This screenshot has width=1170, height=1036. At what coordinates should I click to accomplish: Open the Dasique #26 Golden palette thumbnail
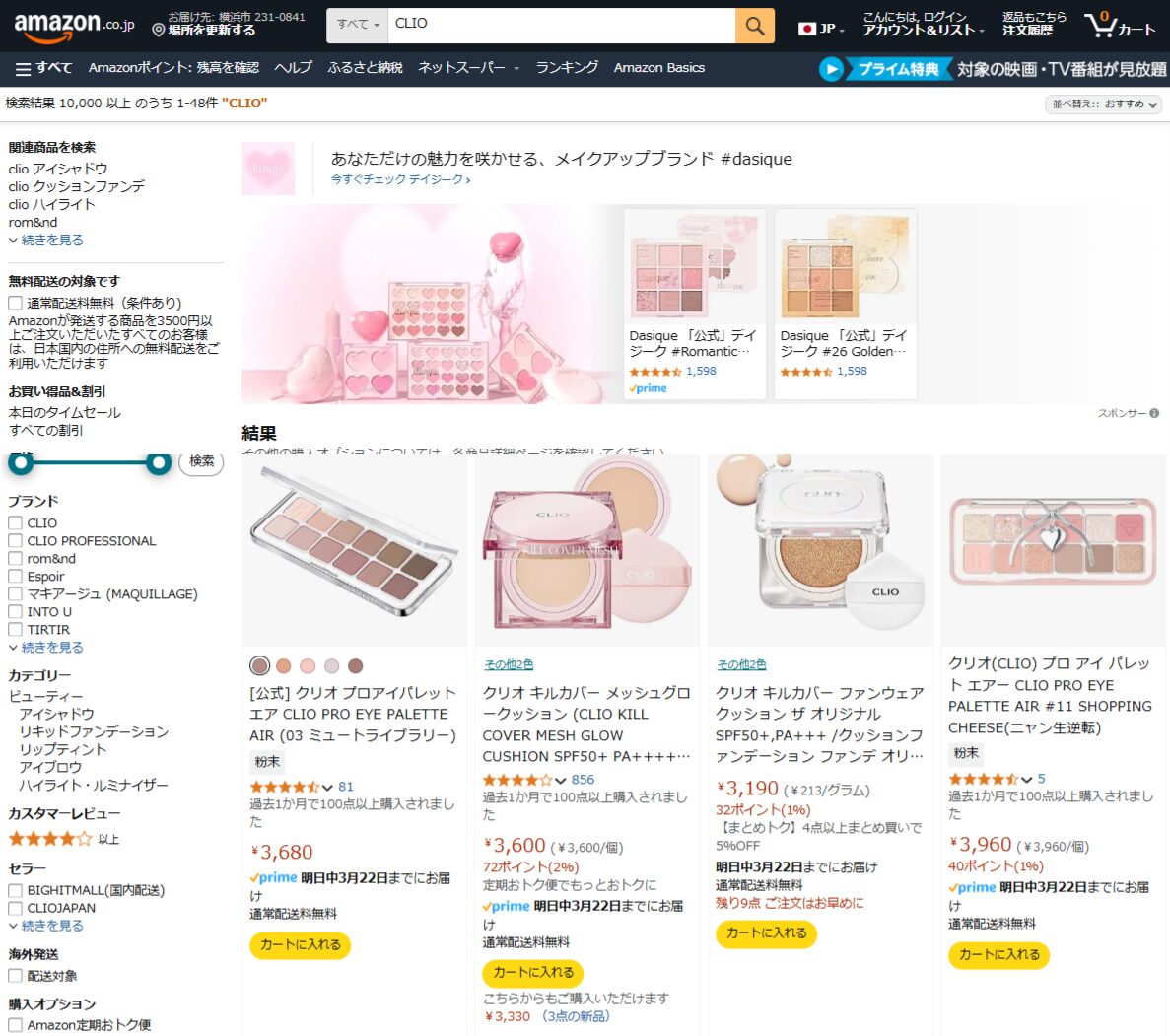click(x=846, y=266)
